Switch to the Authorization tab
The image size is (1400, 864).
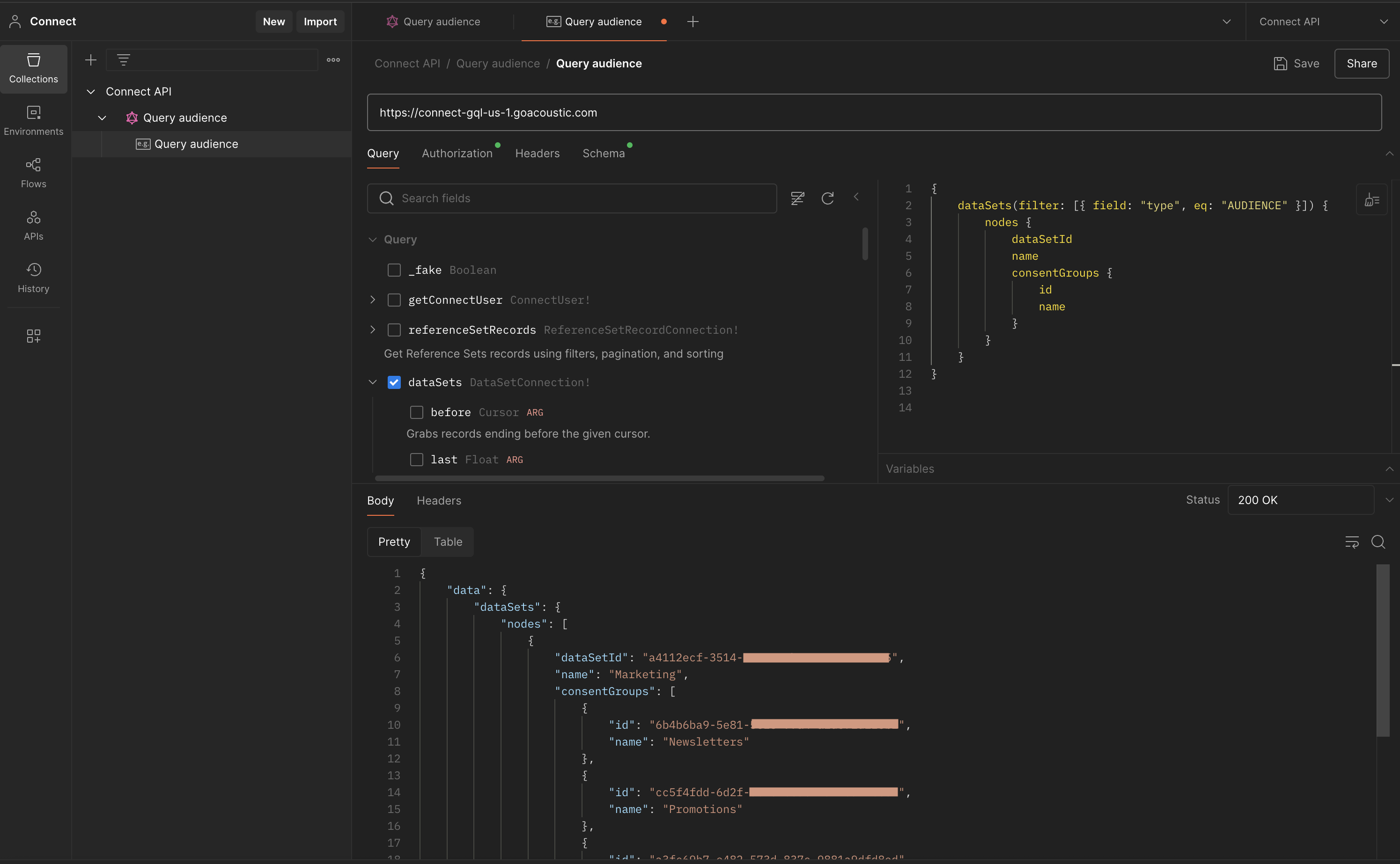coord(457,153)
